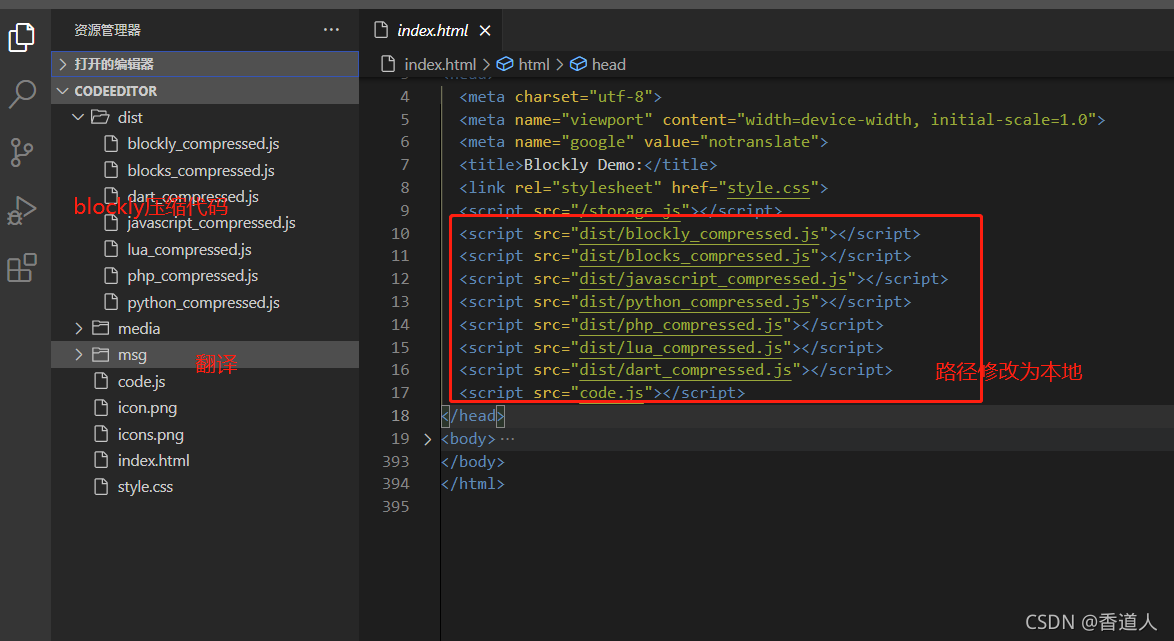Follow dist/blocks_compressed.js link on line 11

tap(695, 256)
